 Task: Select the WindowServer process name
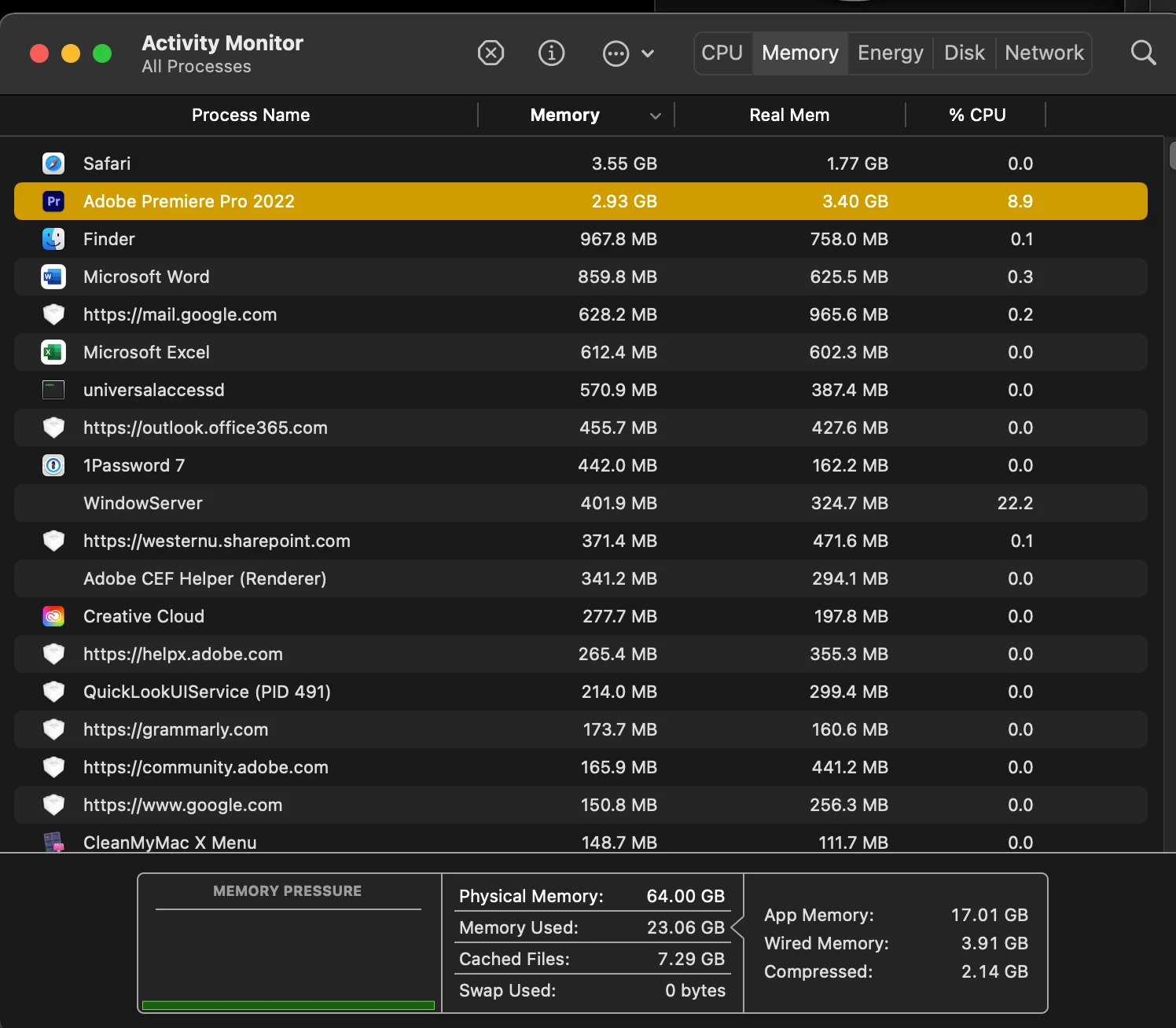[143, 503]
